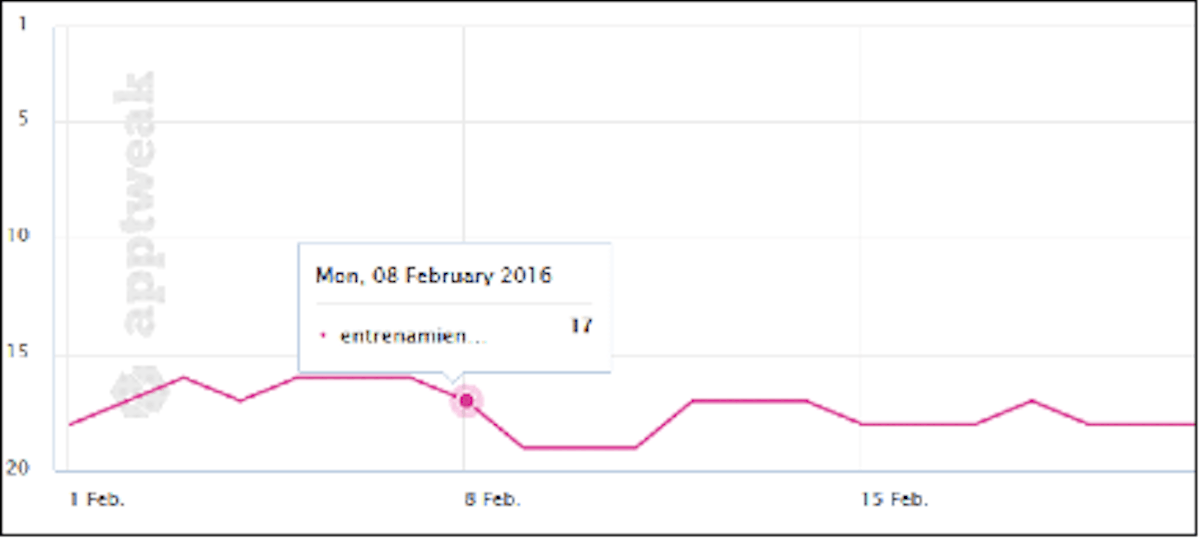Click the line point at 15 Feb

[862, 424]
